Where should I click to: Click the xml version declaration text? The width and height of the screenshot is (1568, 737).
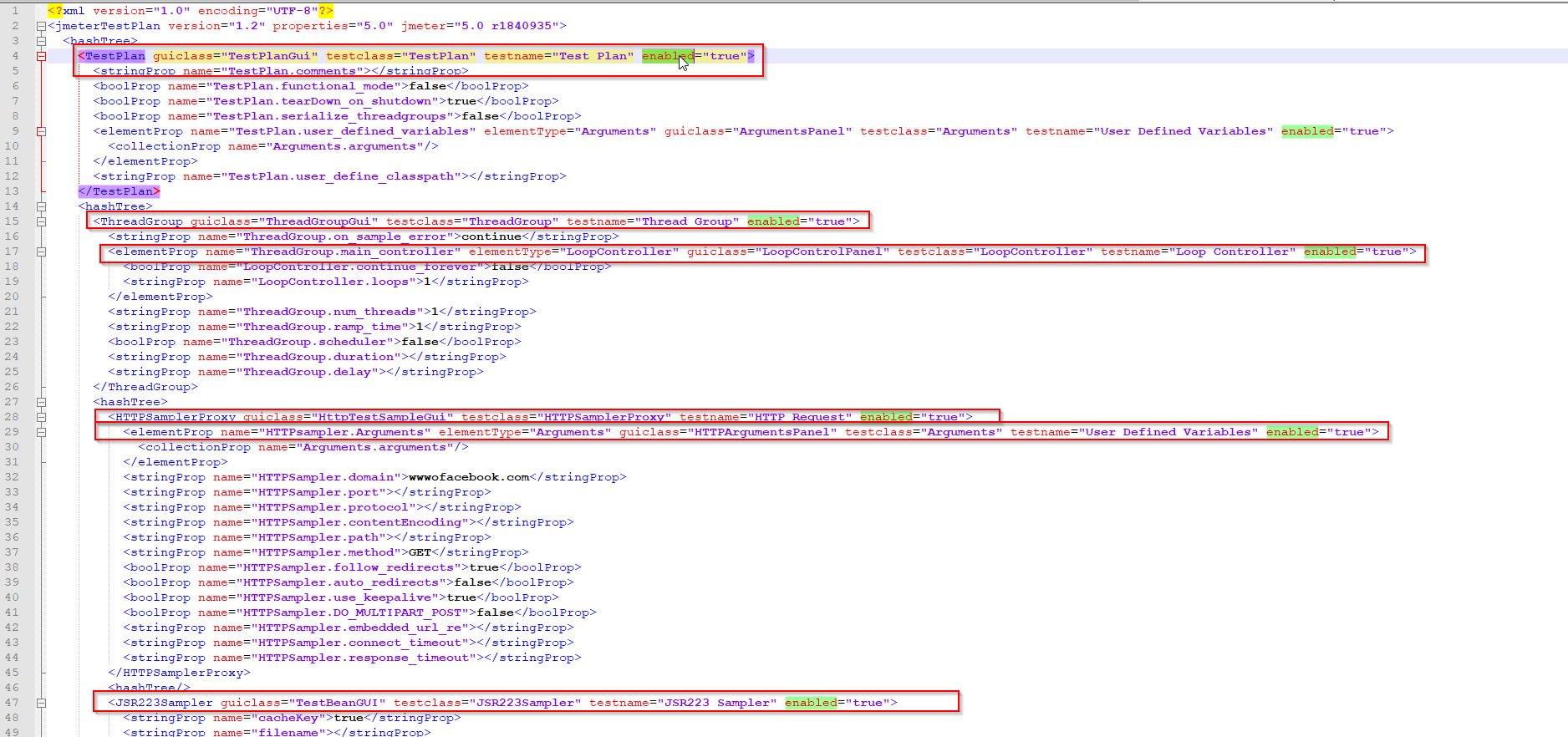[x=191, y=11]
